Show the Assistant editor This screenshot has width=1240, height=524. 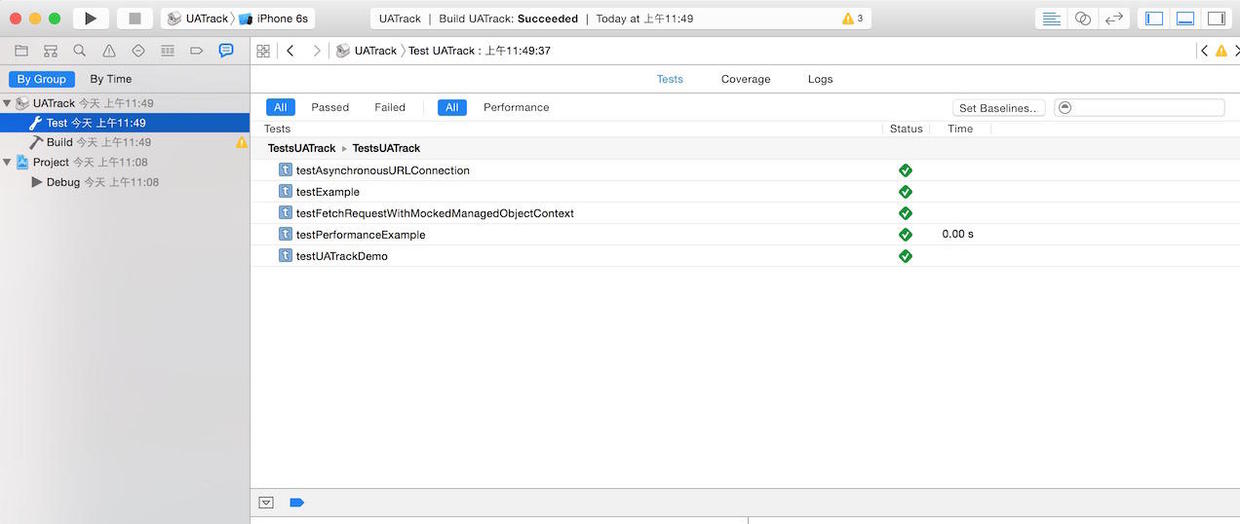1082,18
